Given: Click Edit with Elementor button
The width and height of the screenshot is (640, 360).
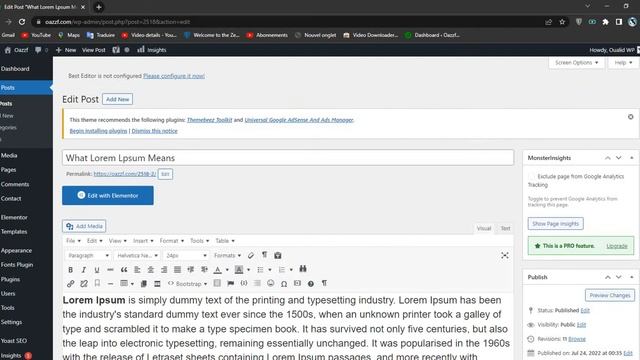Looking at the screenshot, I should click(x=108, y=196).
